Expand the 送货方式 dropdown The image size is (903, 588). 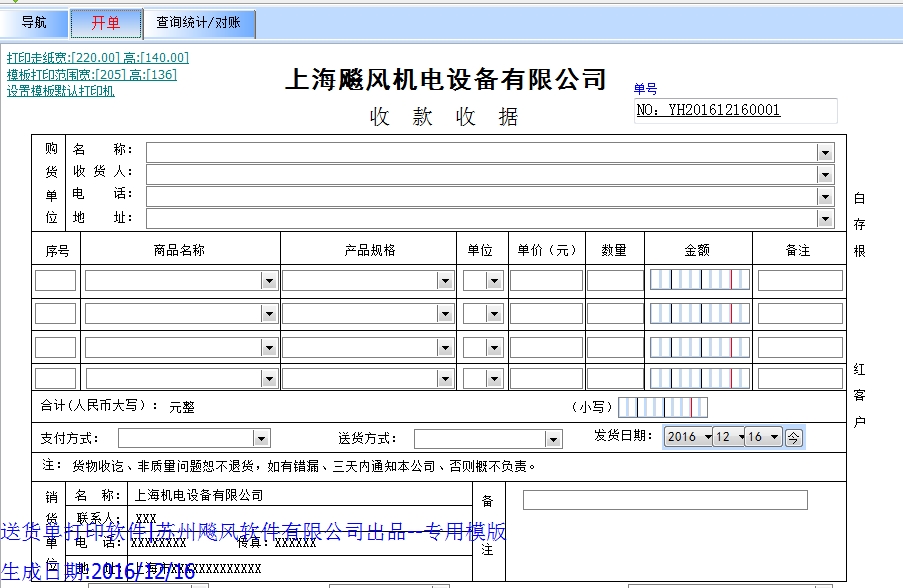(x=553, y=439)
